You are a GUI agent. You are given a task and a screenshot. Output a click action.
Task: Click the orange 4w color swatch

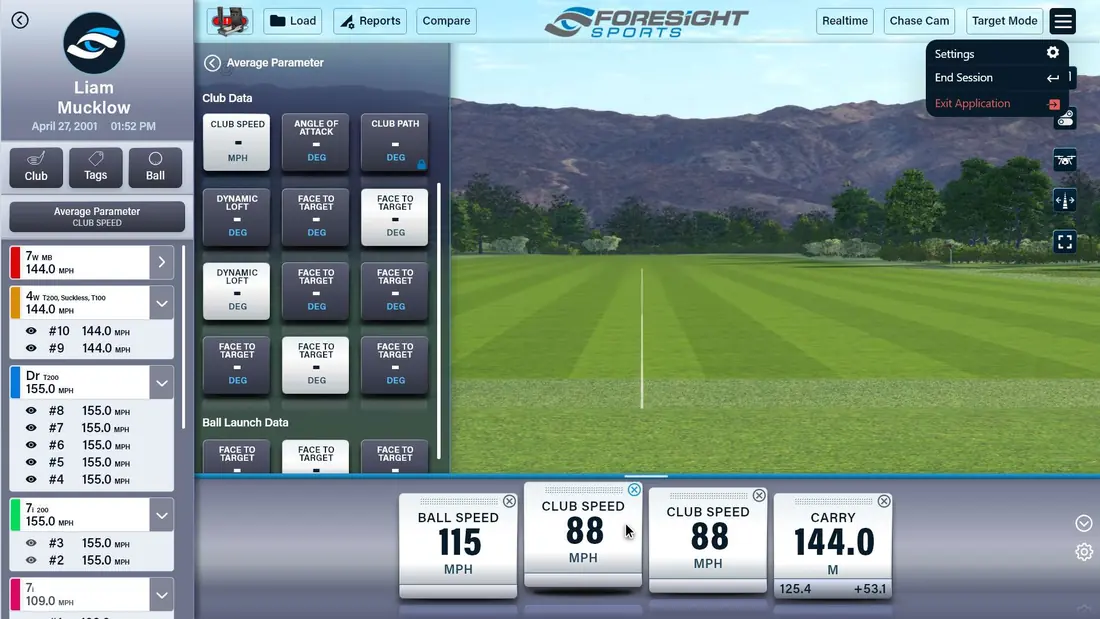click(15, 303)
